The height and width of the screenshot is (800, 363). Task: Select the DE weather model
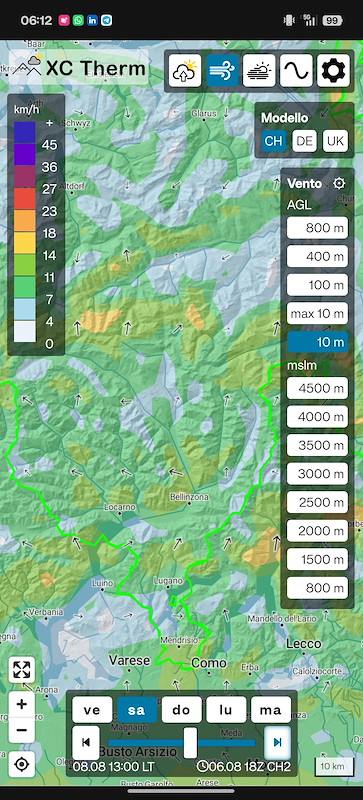click(x=304, y=141)
